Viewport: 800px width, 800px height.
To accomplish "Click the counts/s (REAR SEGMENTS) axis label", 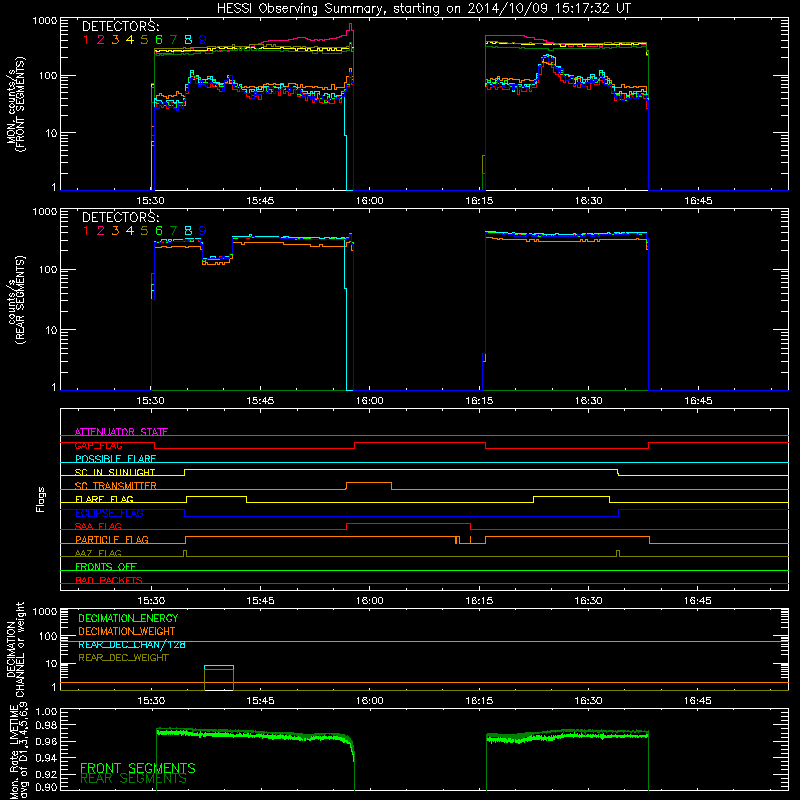I will coord(15,300).
